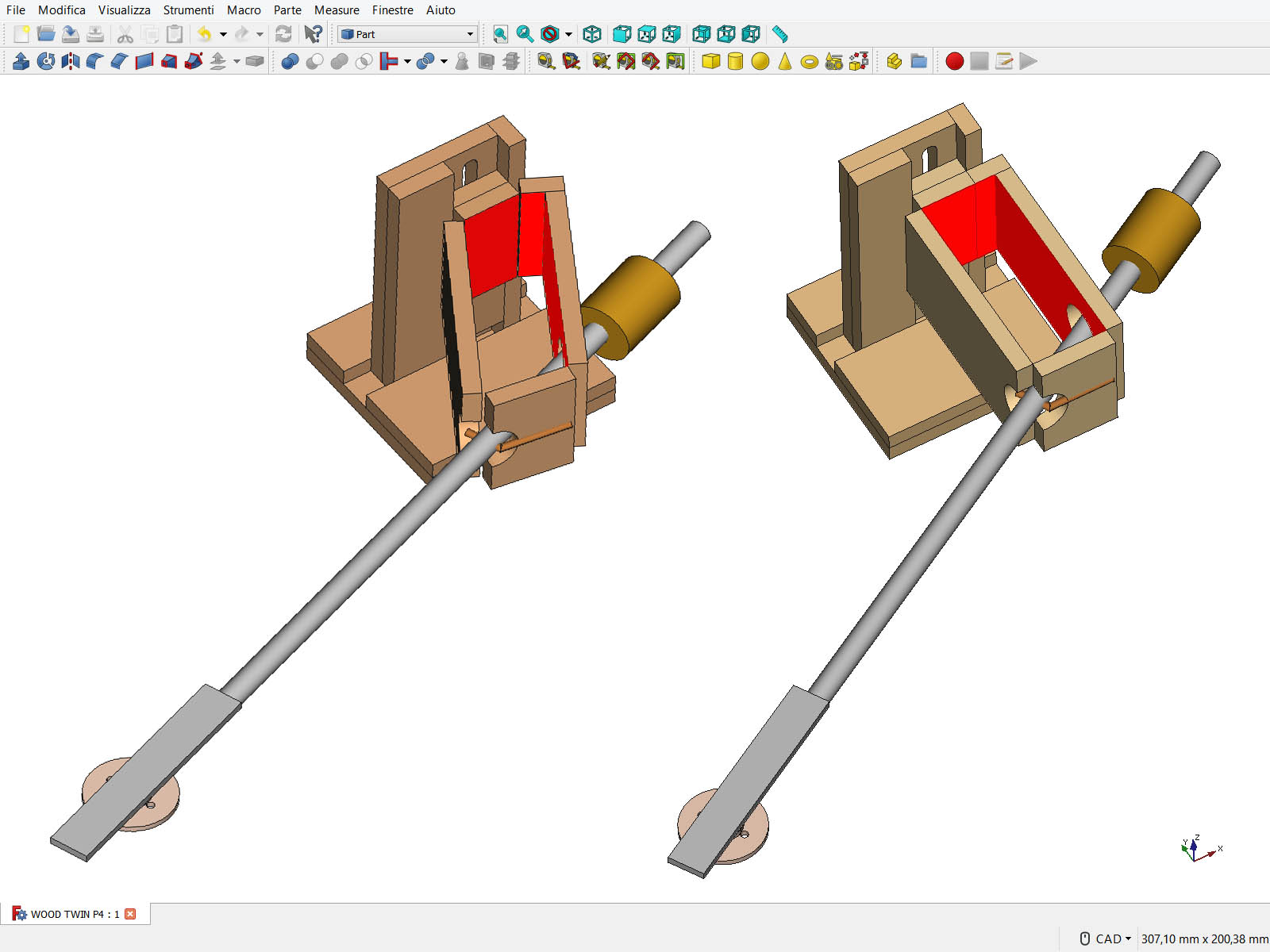
Task: Set the bottom view
Action: coord(726,34)
